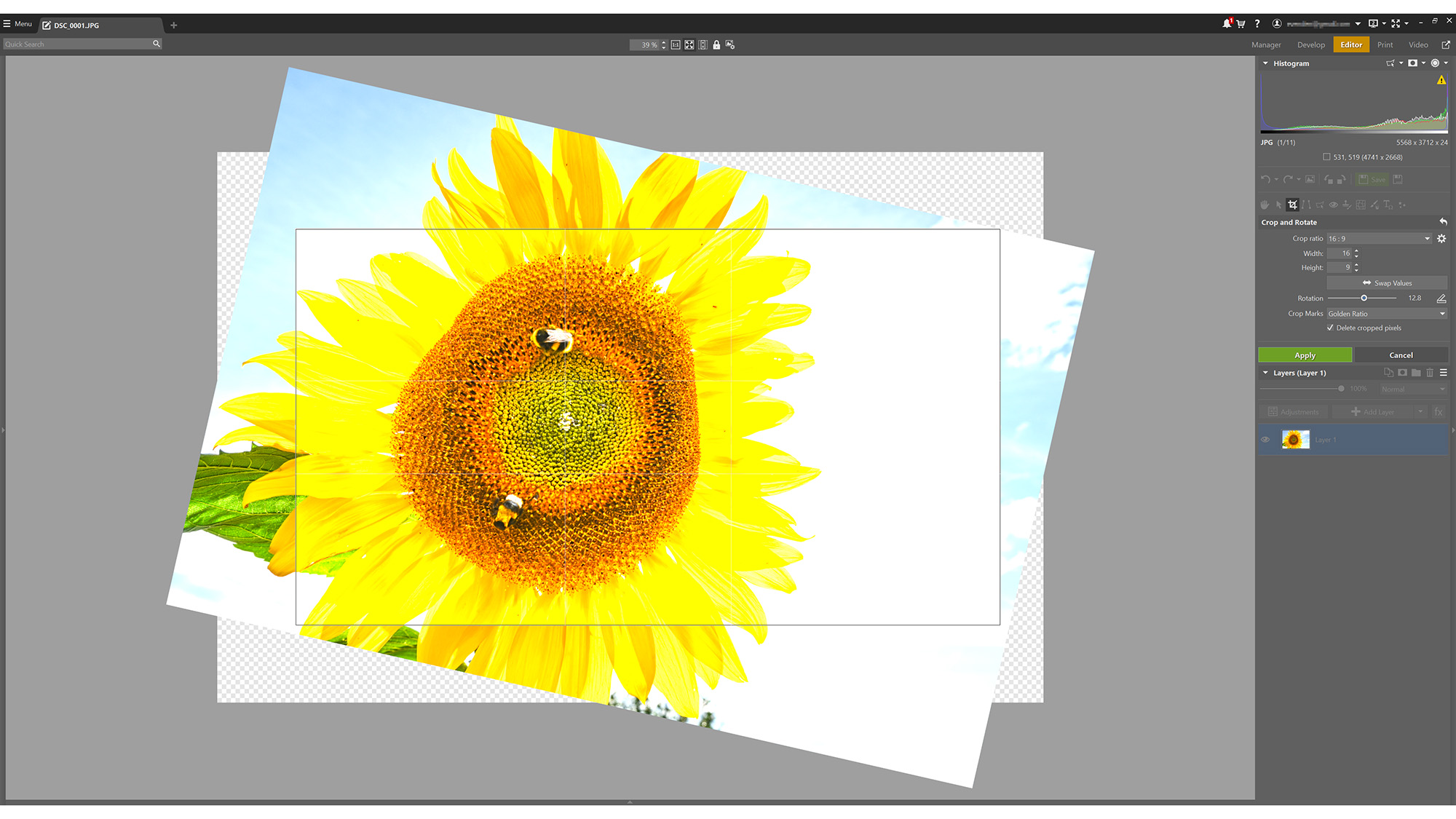Open crop ratio settings gear
The image size is (1456, 819).
1441,239
